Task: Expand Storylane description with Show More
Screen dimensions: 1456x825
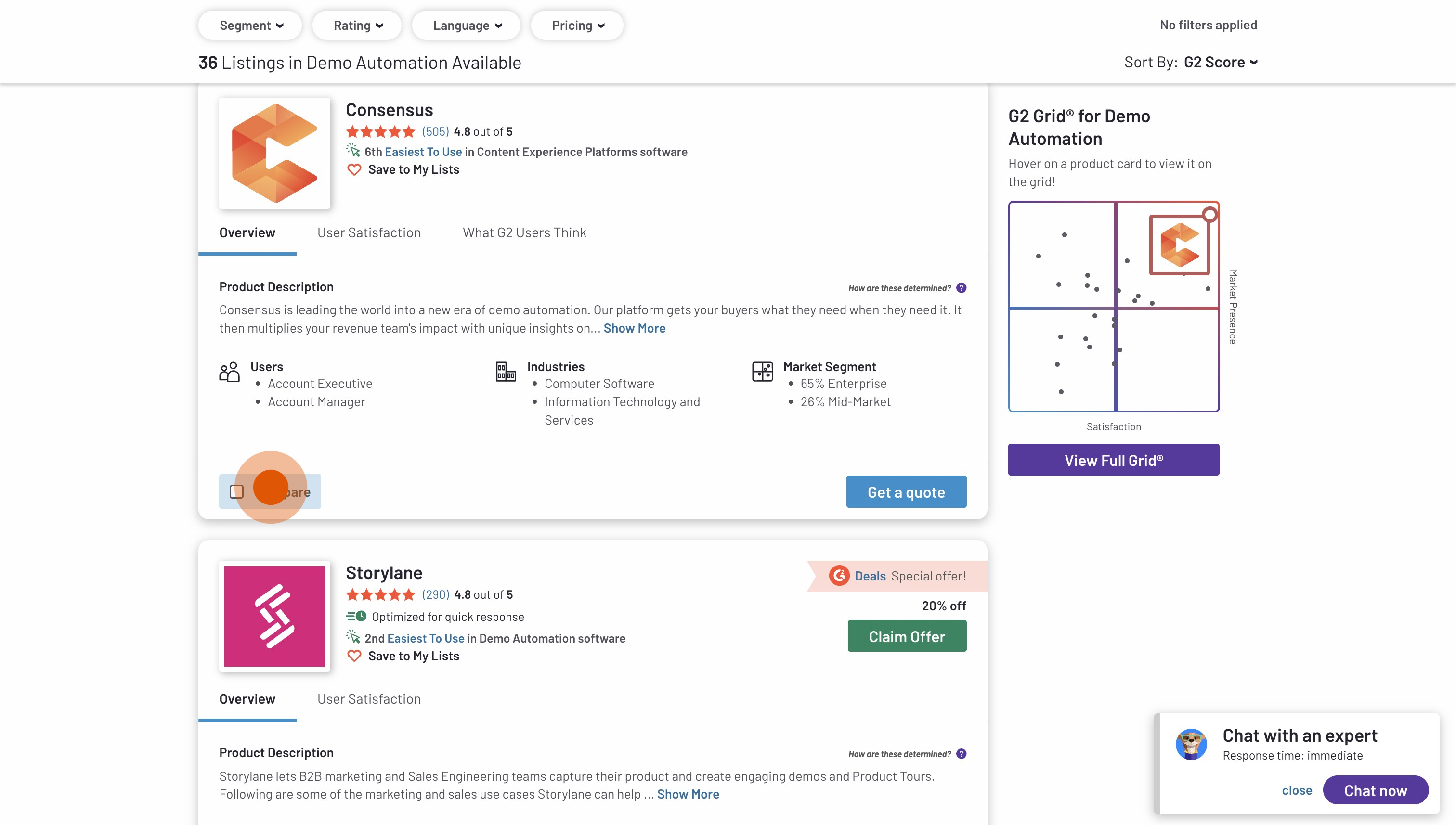Action: click(x=688, y=794)
